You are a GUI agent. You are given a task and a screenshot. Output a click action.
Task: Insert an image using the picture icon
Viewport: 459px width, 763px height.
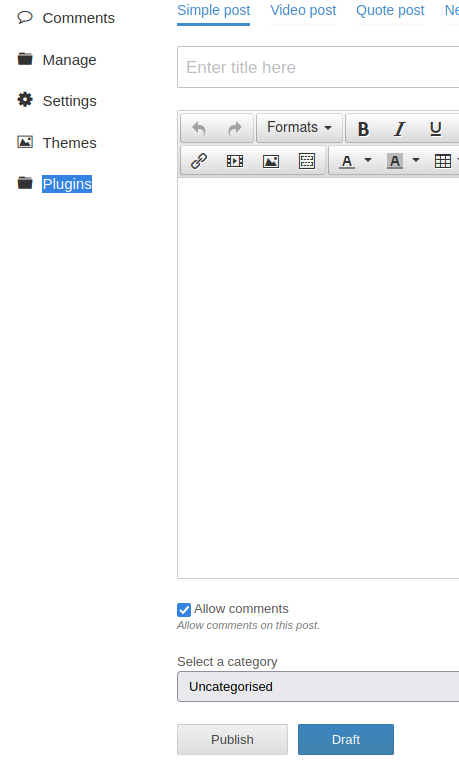point(271,161)
